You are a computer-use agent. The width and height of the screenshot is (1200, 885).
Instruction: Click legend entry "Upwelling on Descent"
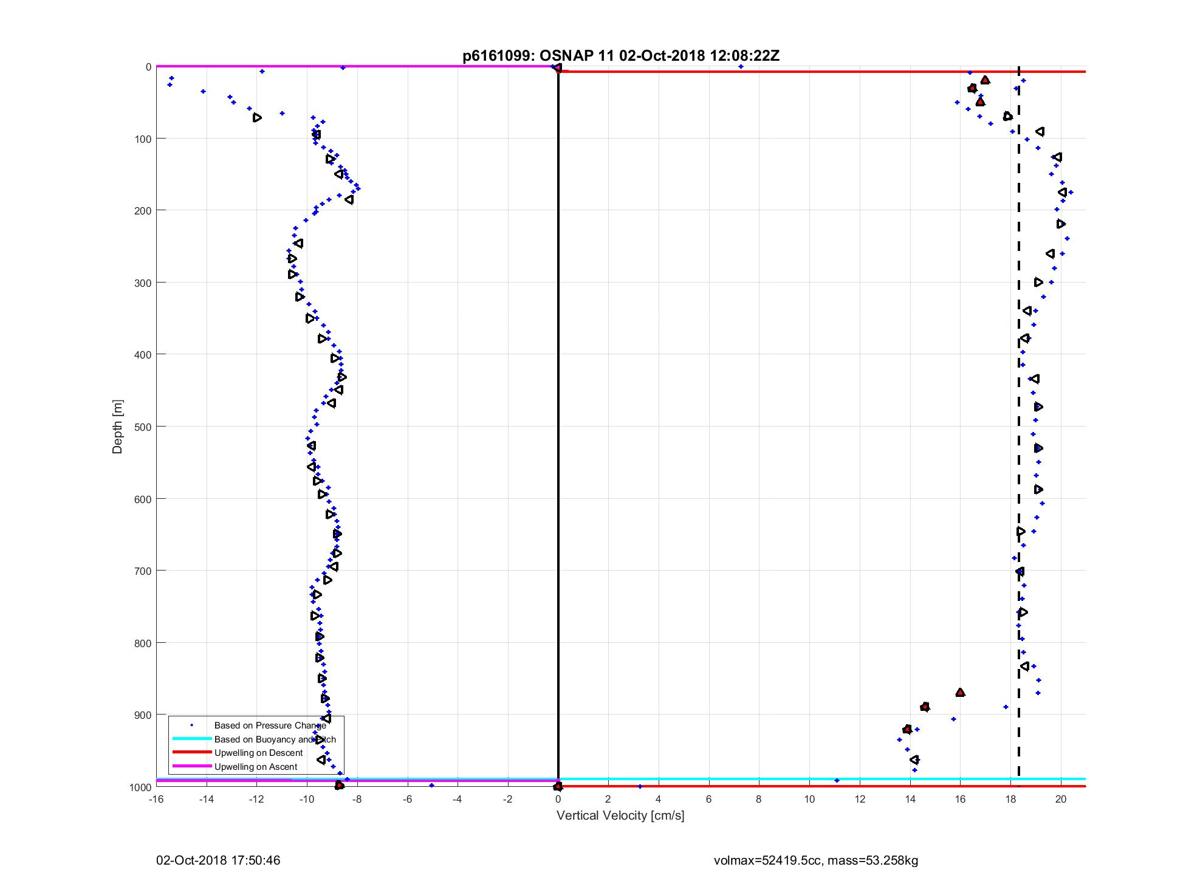(256, 752)
